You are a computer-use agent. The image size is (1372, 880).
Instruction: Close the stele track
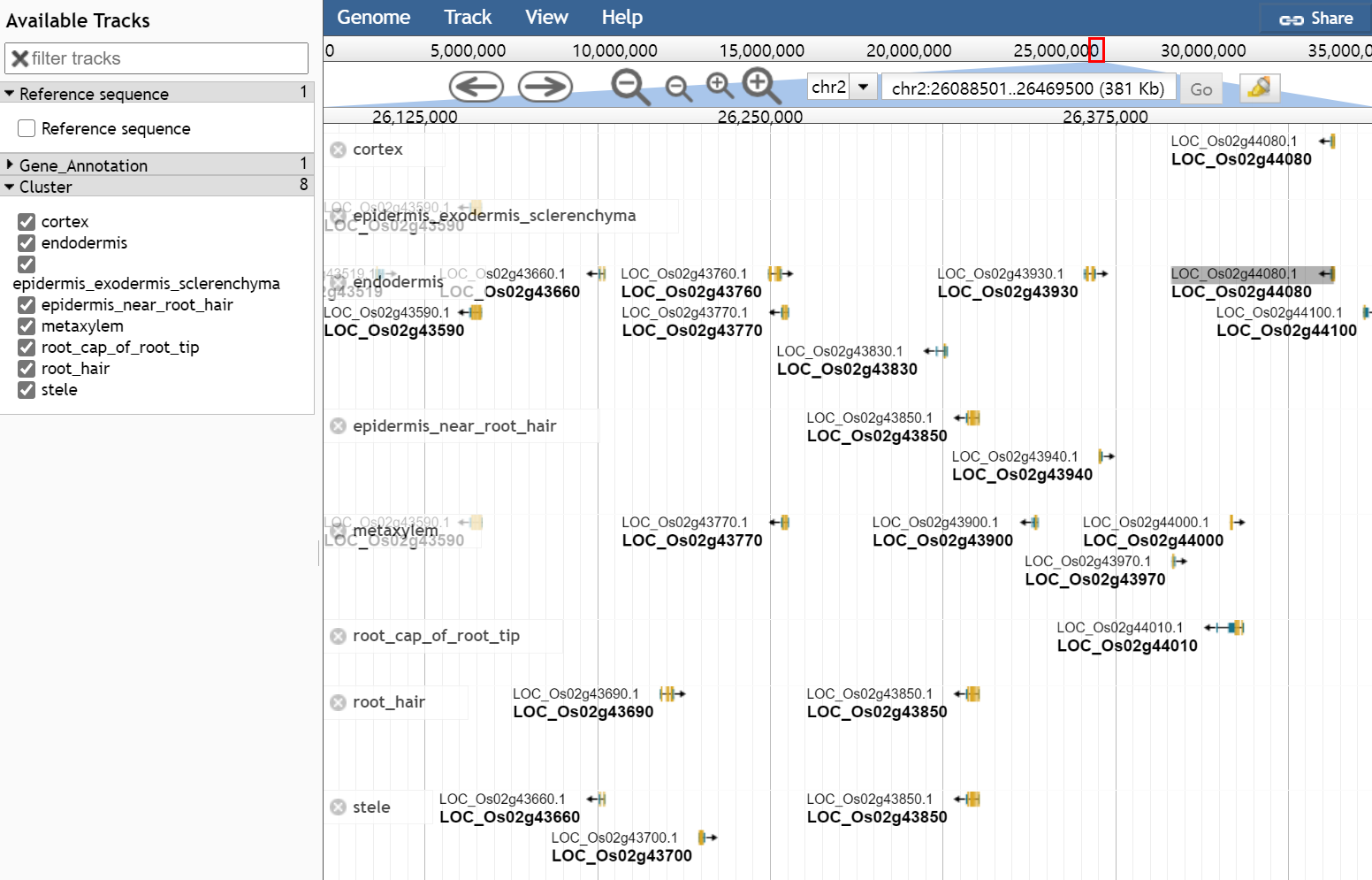click(x=338, y=807)
